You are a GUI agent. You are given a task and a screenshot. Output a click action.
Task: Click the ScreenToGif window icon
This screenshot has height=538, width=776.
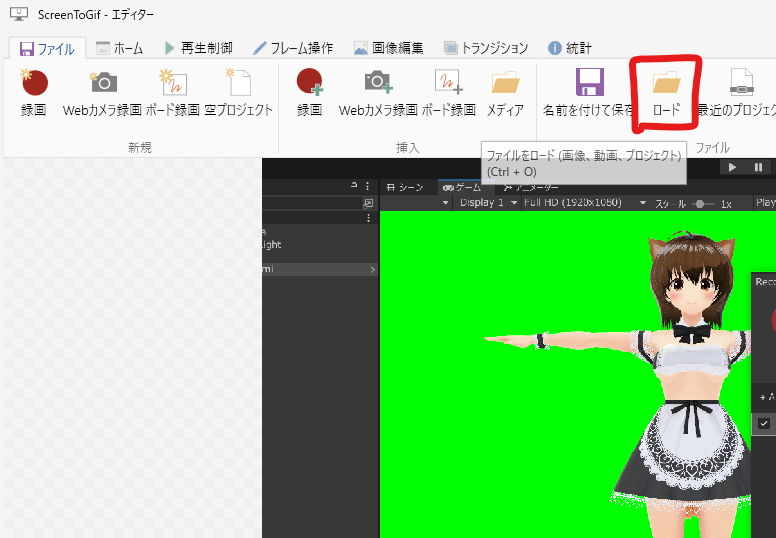click(x=19, y=14)
